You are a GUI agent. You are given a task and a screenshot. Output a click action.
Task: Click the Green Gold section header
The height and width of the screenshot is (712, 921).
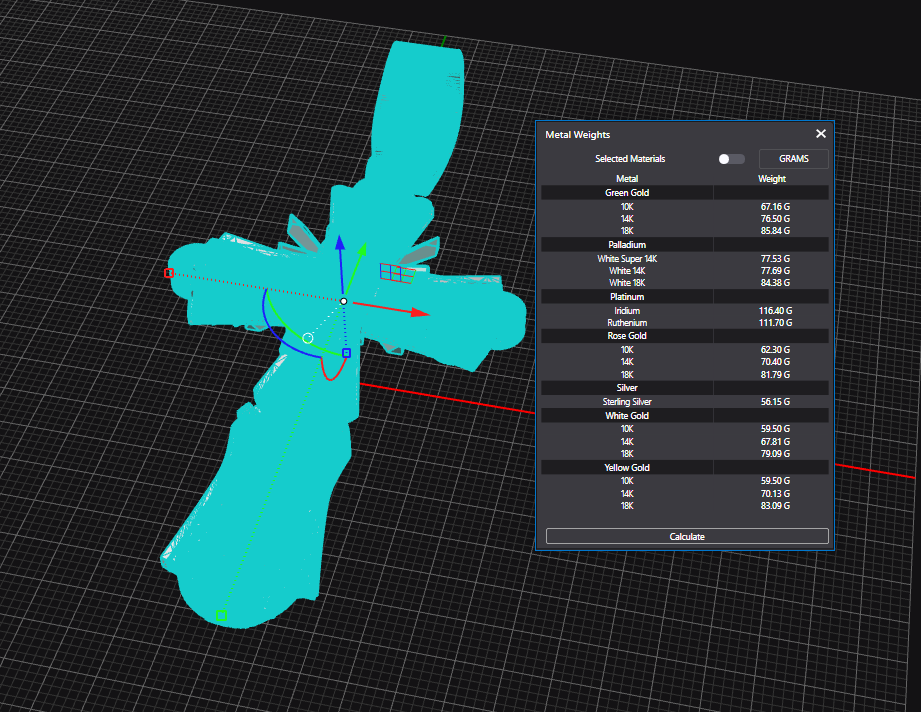click(x=627, y=192)
